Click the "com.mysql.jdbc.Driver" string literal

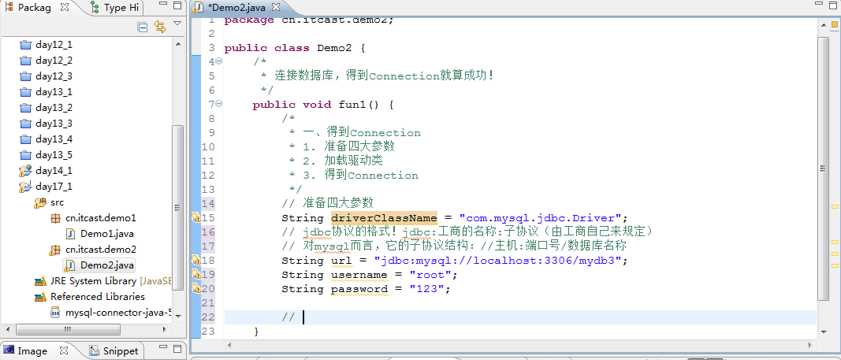[x=540, y=218]
